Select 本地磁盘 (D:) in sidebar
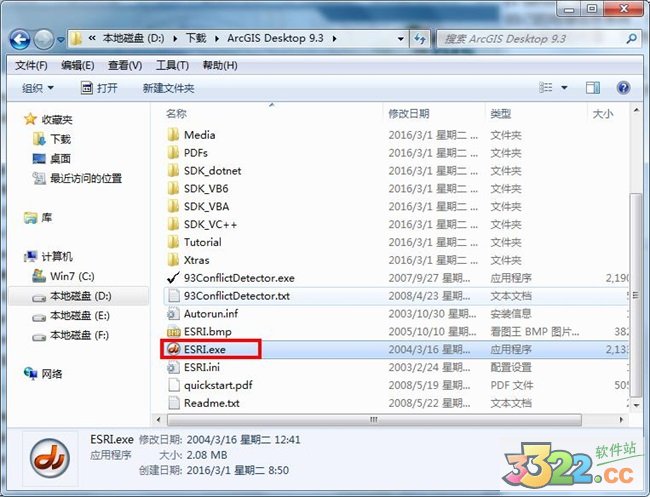This screenshot has height=497, width=650. (x=80, y=296)
